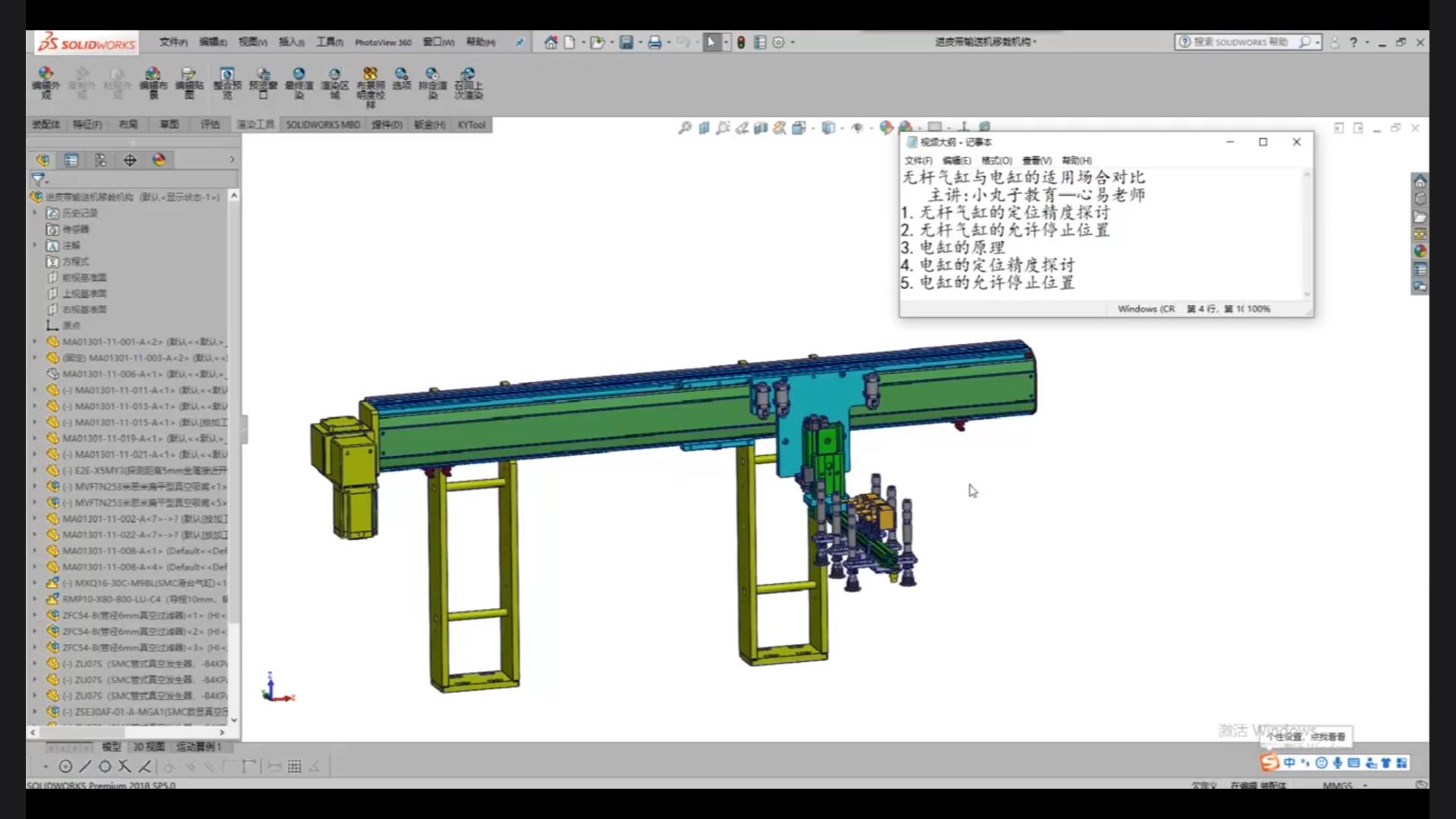The width and height of the screenshot is (1456, 819).
Task: Expand the MA01301-11-019-A<1> component
Action: (35, 438)
